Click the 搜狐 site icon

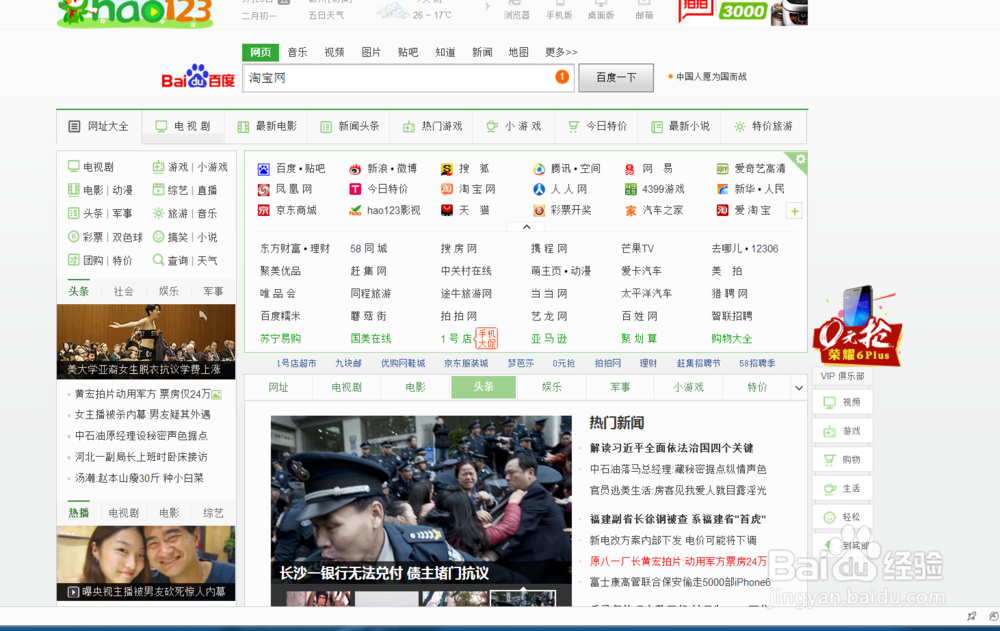coord(447,169)
